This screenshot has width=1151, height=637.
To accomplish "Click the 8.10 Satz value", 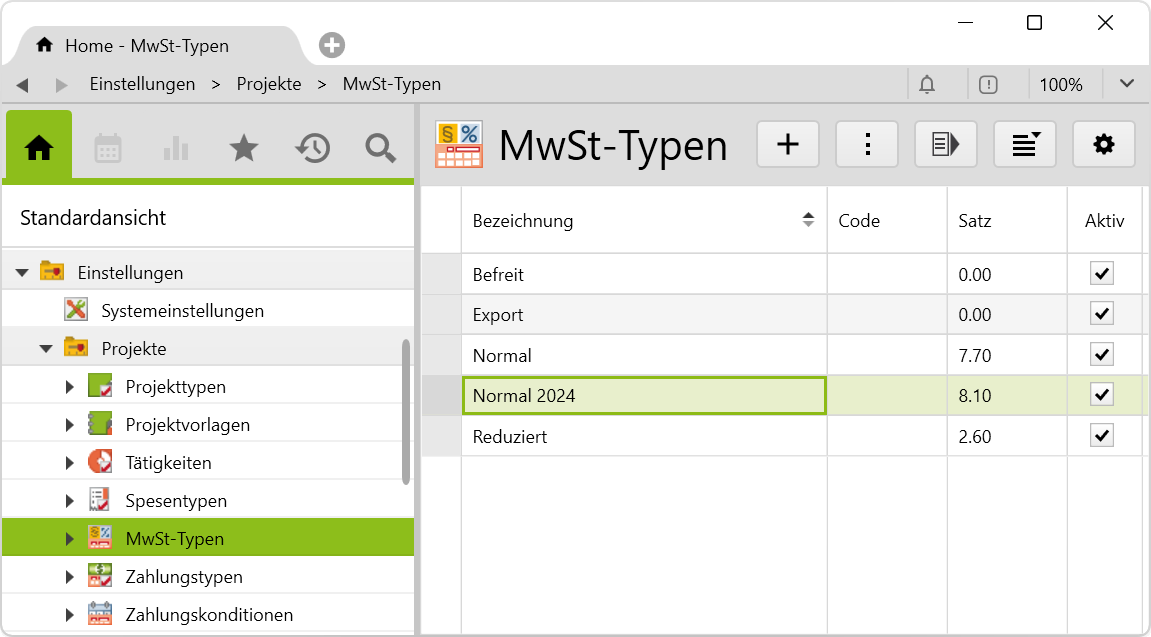I will (x=975, y=396).
